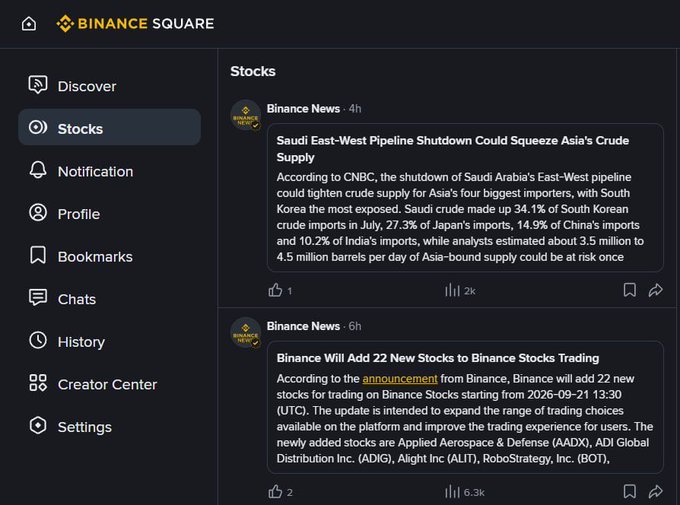The image size is (680, 505).
Task: Open Binance News author name on 6h post
Action: 303,326
